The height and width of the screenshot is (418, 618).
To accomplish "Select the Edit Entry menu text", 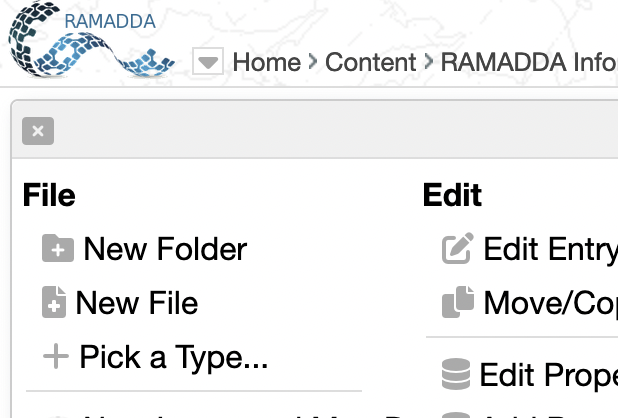I will tap(550, 248).
